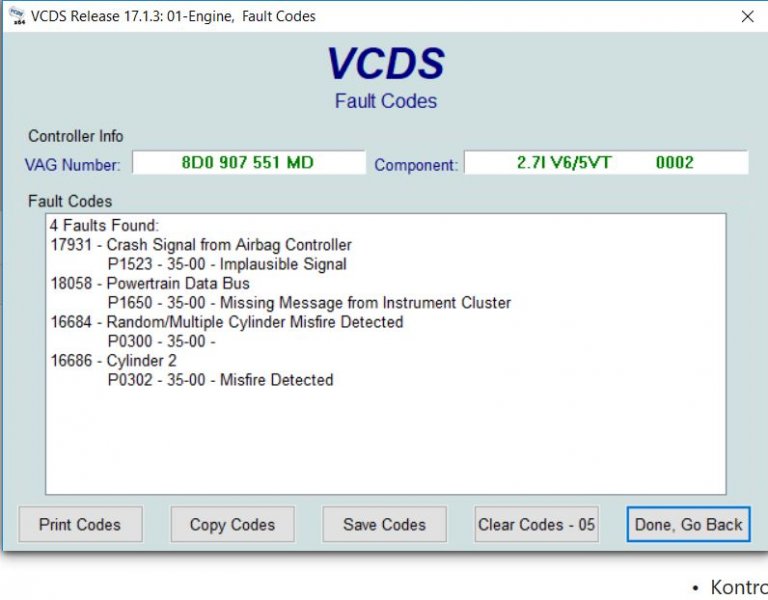Copy fault codes with Copy Codes button
The height and width of the screenshot is (600, 768).
click(232, 524)
